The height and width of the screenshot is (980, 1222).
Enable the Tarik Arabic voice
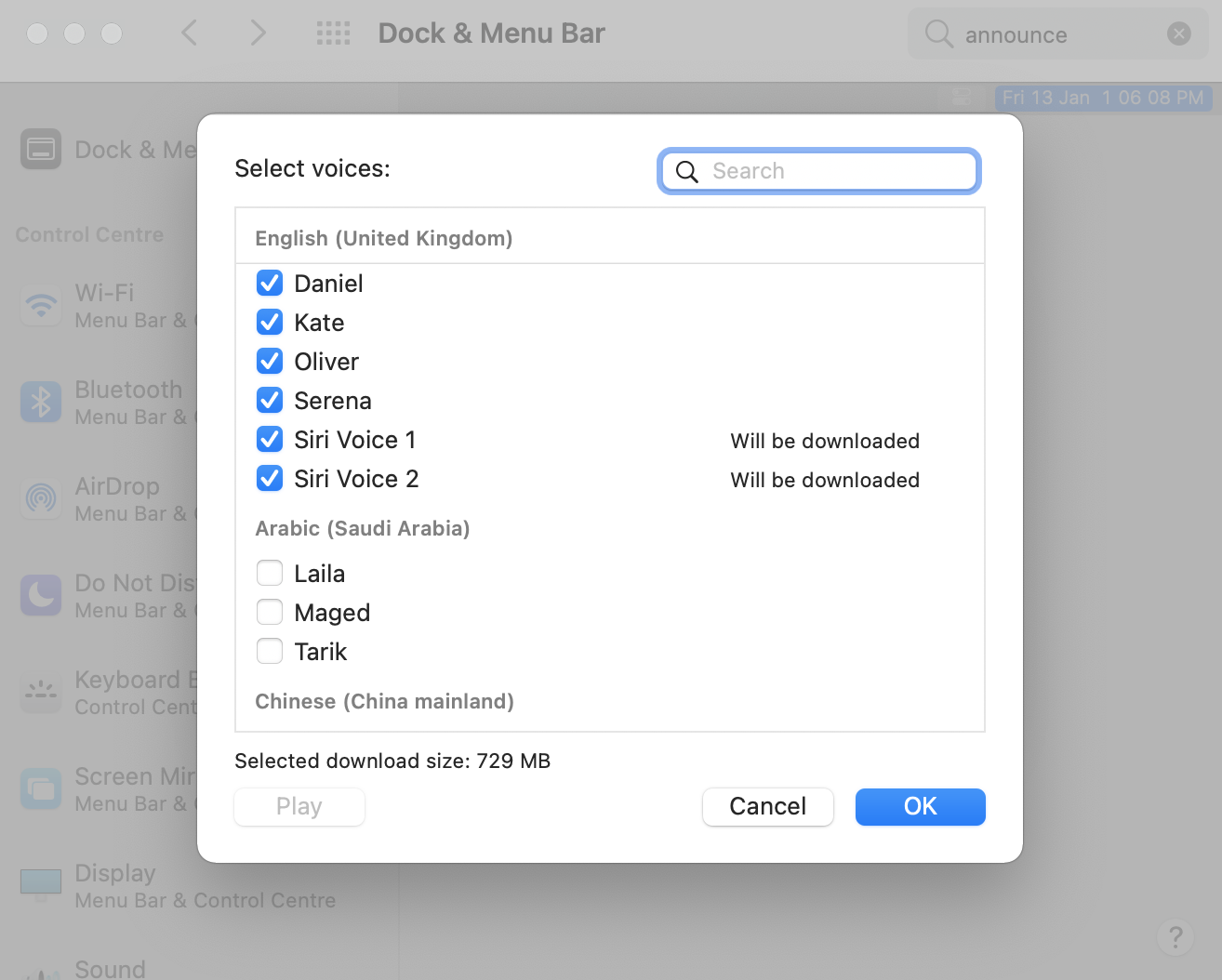(270, 651)
